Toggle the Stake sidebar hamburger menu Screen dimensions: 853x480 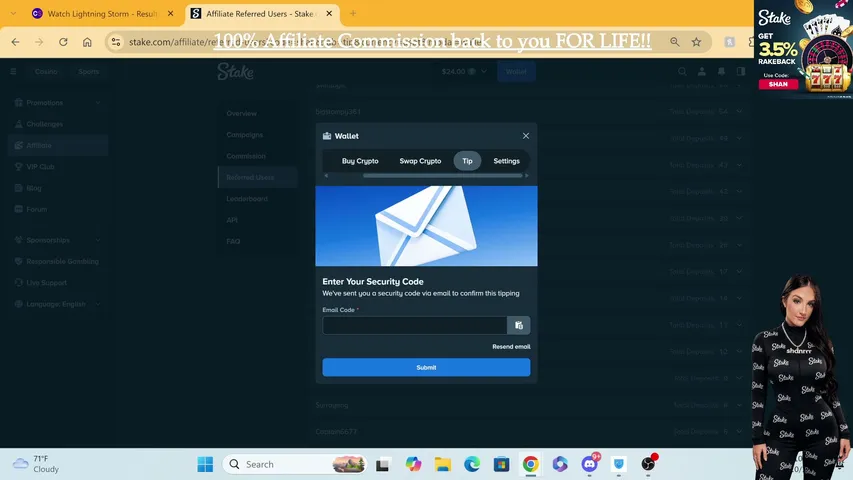[13, 71]
